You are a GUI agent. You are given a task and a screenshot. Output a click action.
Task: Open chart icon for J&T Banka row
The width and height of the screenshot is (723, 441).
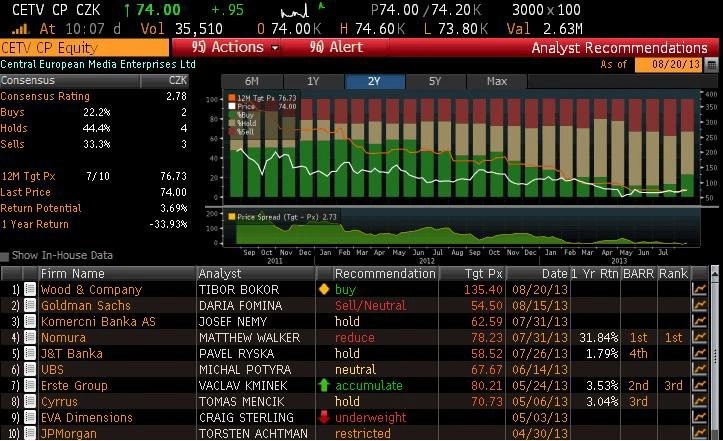click(x=699, y=354)
